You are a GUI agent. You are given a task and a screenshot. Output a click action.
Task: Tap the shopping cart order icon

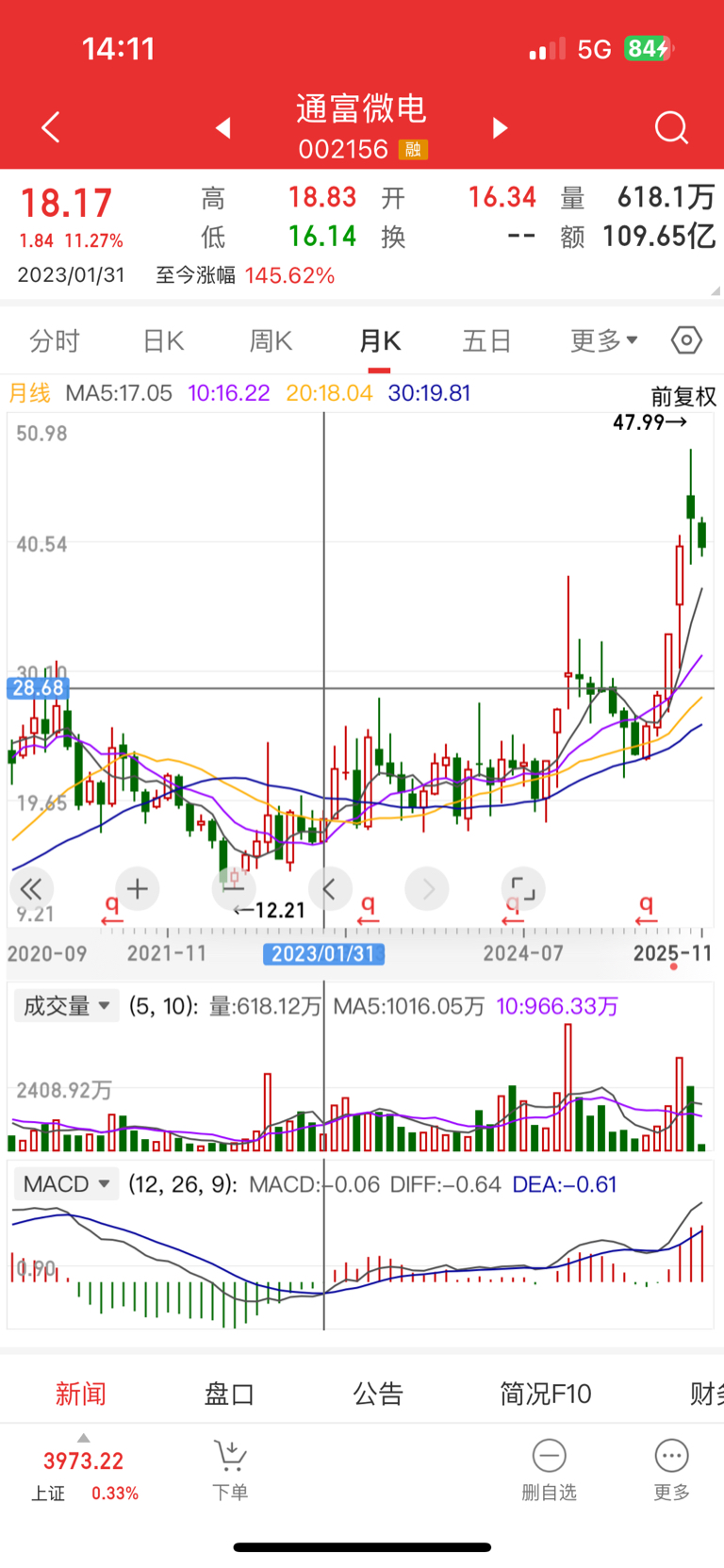(x=230, y=1456)
